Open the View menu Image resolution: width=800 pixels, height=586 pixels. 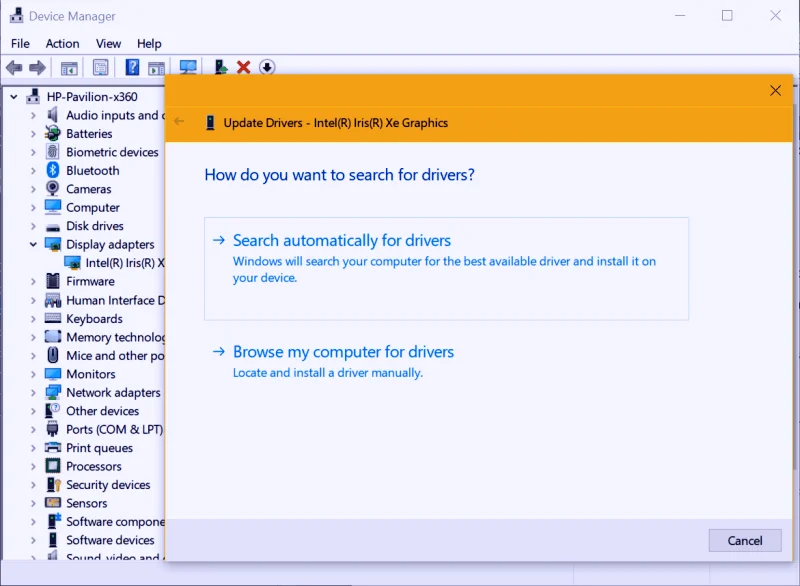(x=108, y=43)
